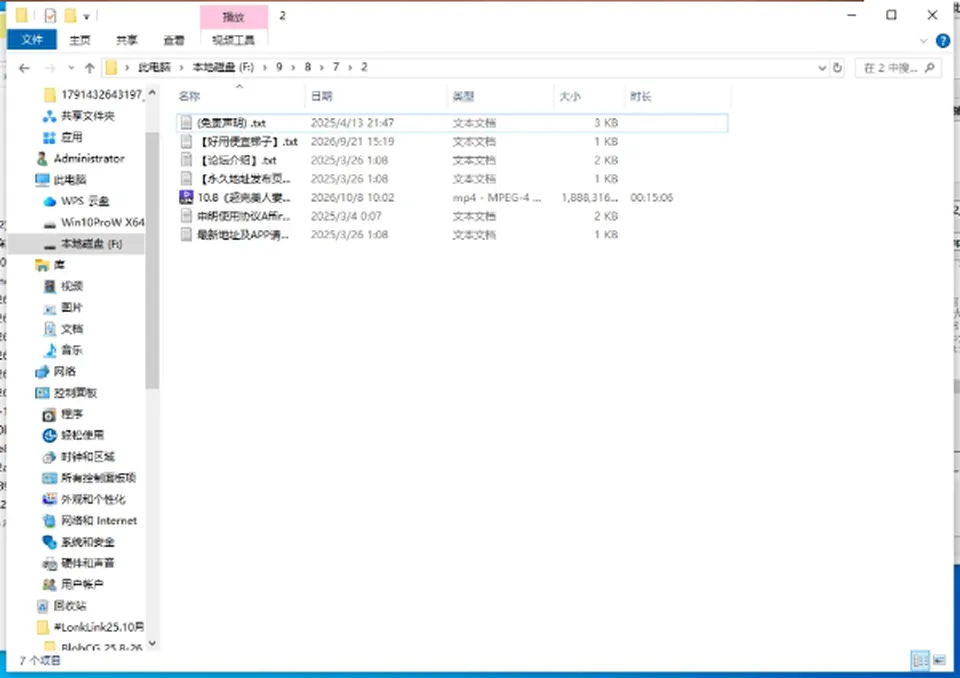Click the search magnifier icon in search box
The height and width of the screenshot is (678, 960).
pos(929,68)
